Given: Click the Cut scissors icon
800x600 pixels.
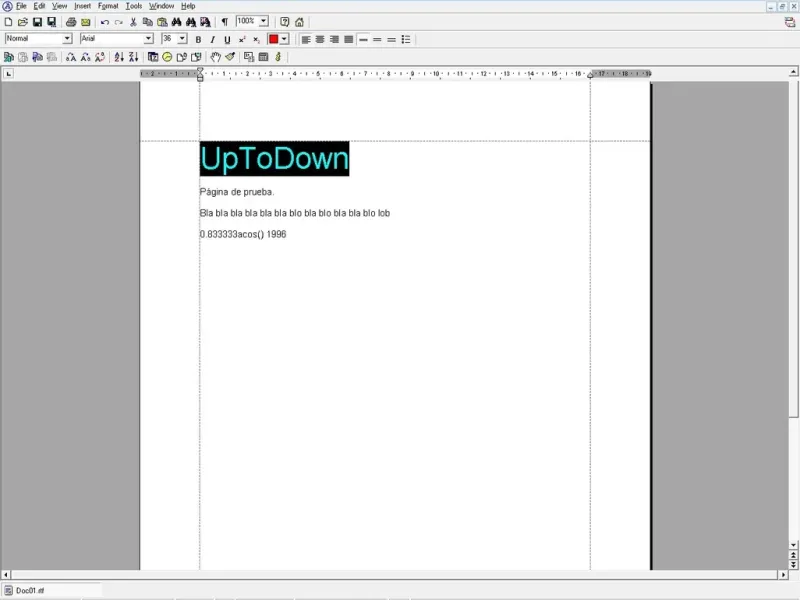Looking at the screenshot, I should click(x=133, y=22).
